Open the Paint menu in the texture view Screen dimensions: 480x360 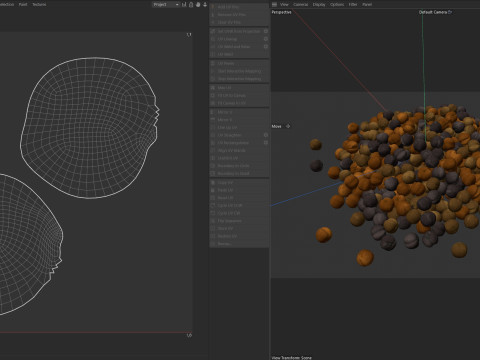(x=23, y=4)
